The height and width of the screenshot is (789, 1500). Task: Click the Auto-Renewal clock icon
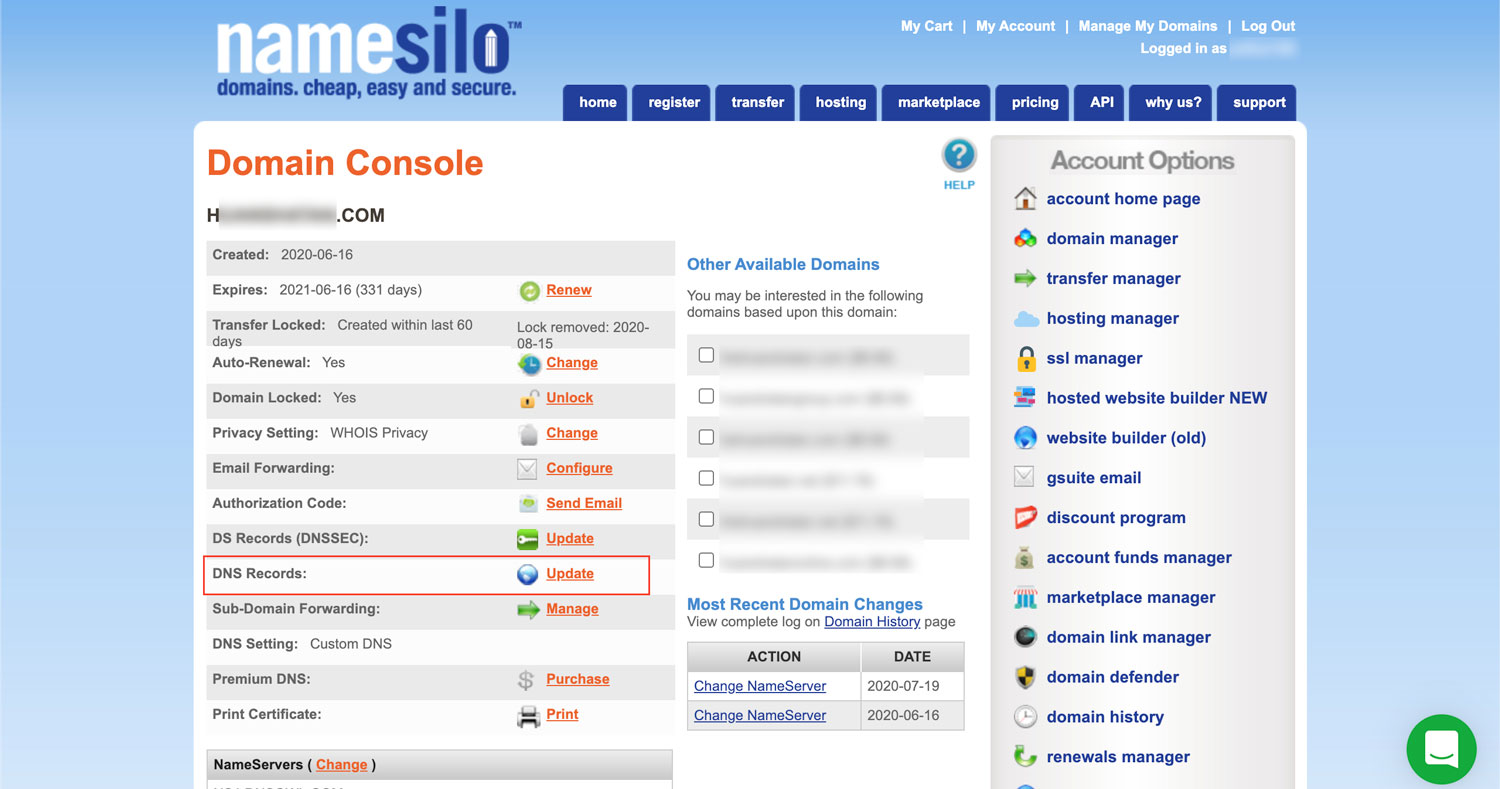tap(529, 364)
